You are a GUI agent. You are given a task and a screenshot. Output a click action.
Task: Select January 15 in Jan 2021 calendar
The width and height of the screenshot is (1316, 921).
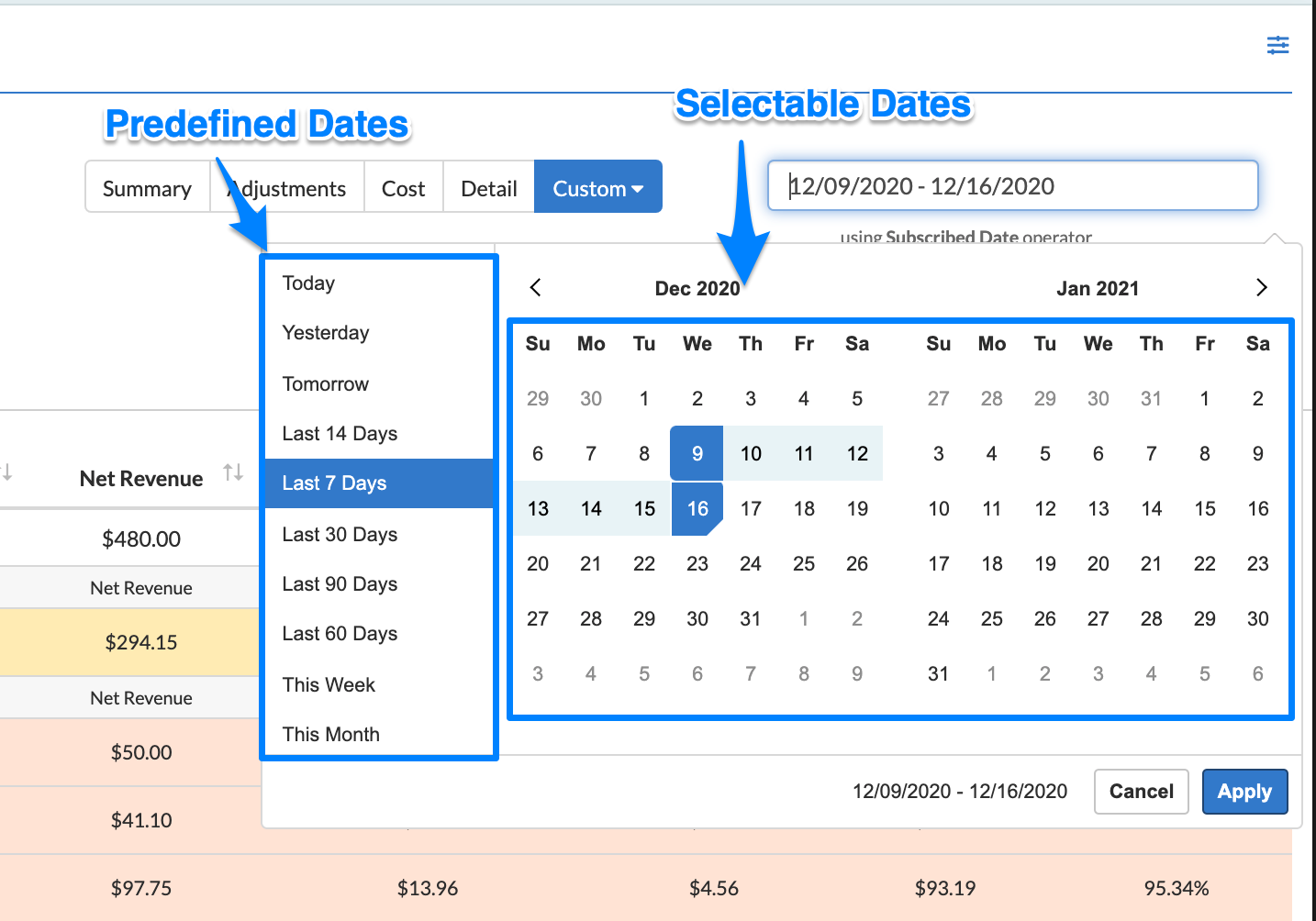click(x=1204, y=508)
